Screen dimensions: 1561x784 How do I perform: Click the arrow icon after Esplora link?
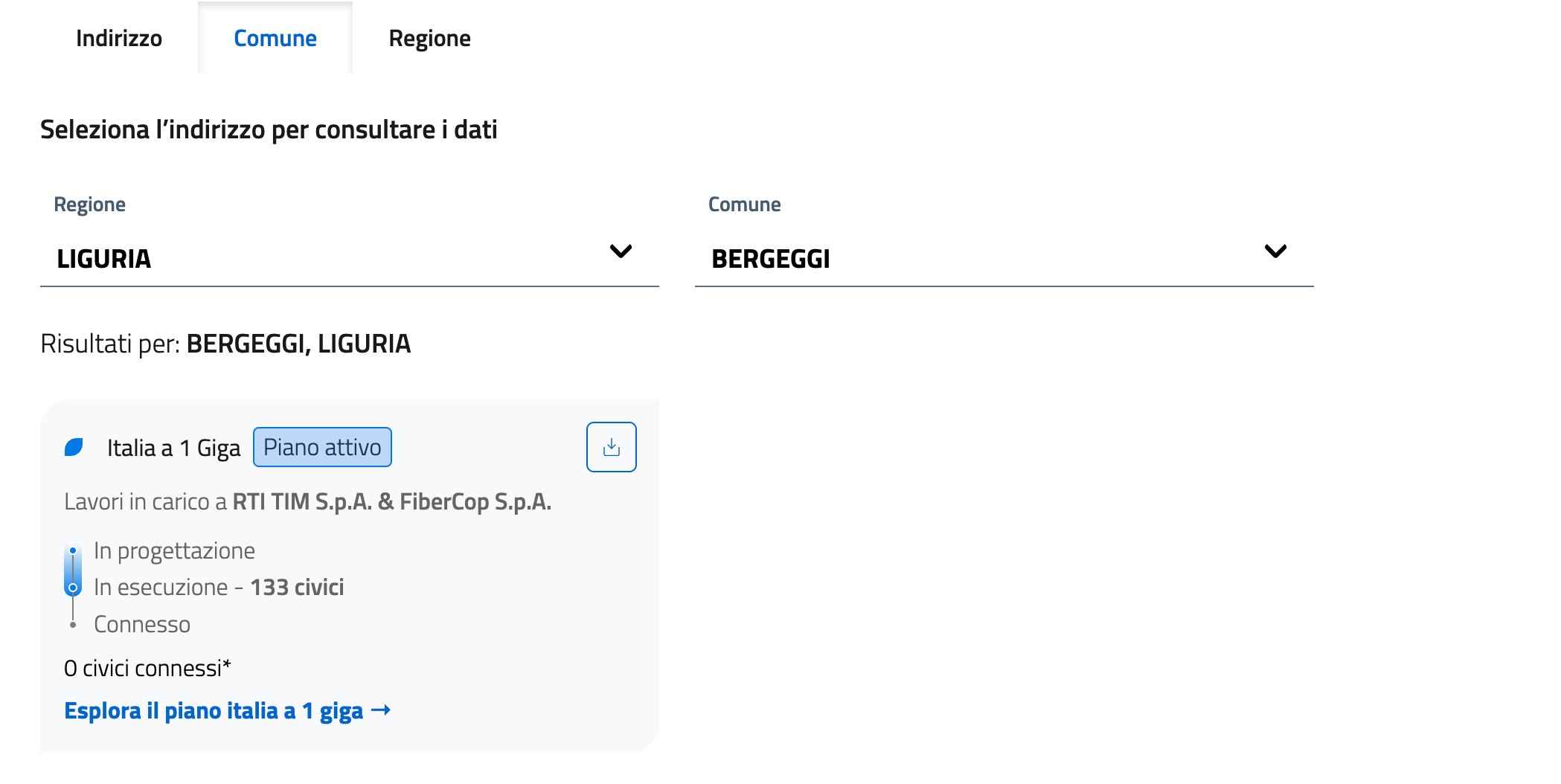[x=381, y=710]
